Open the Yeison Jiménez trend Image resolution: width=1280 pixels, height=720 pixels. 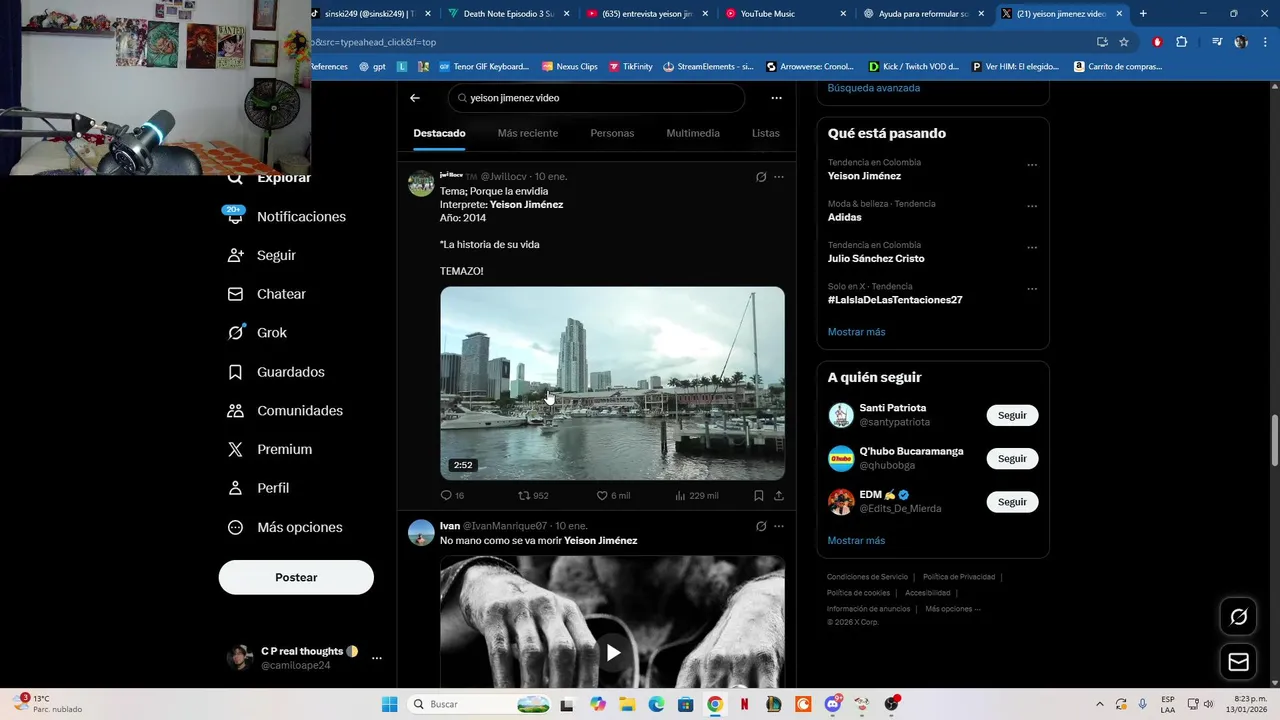pyautogui.click(x=864, y=176)
